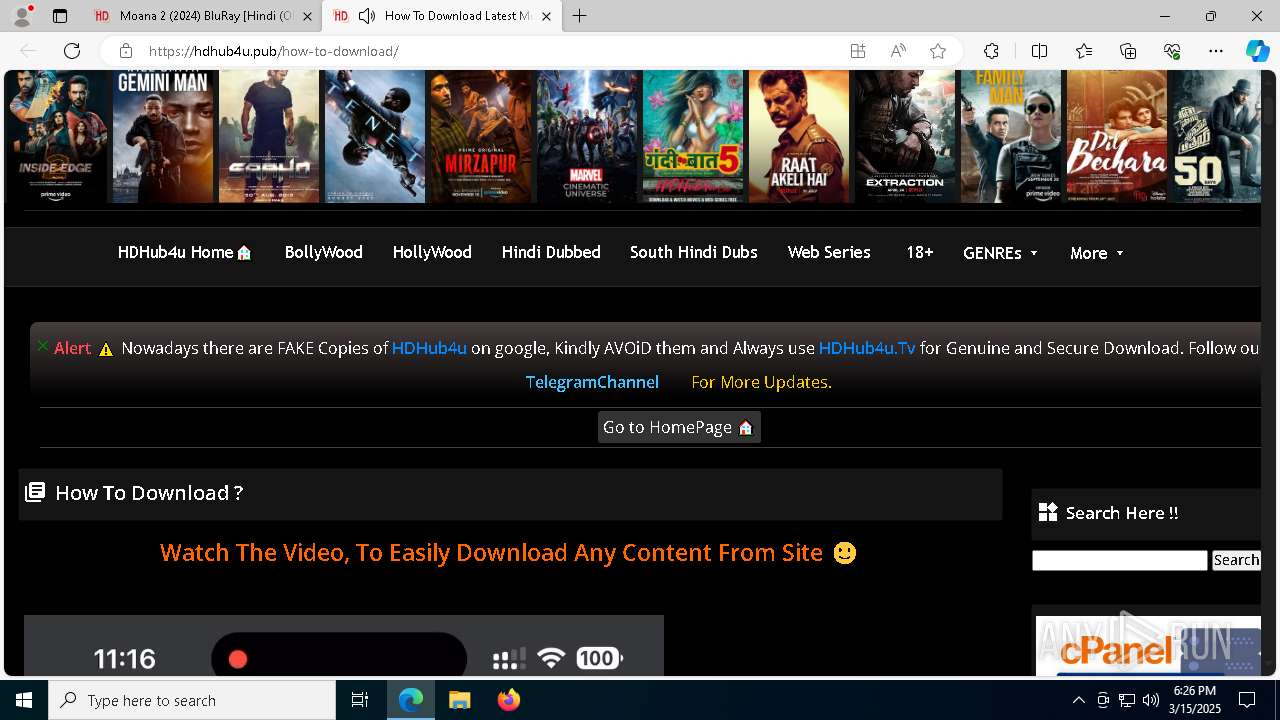This screenshot has width=1280, height=720.
Task: Close the How To Download tab
Action: click(546, 16)
